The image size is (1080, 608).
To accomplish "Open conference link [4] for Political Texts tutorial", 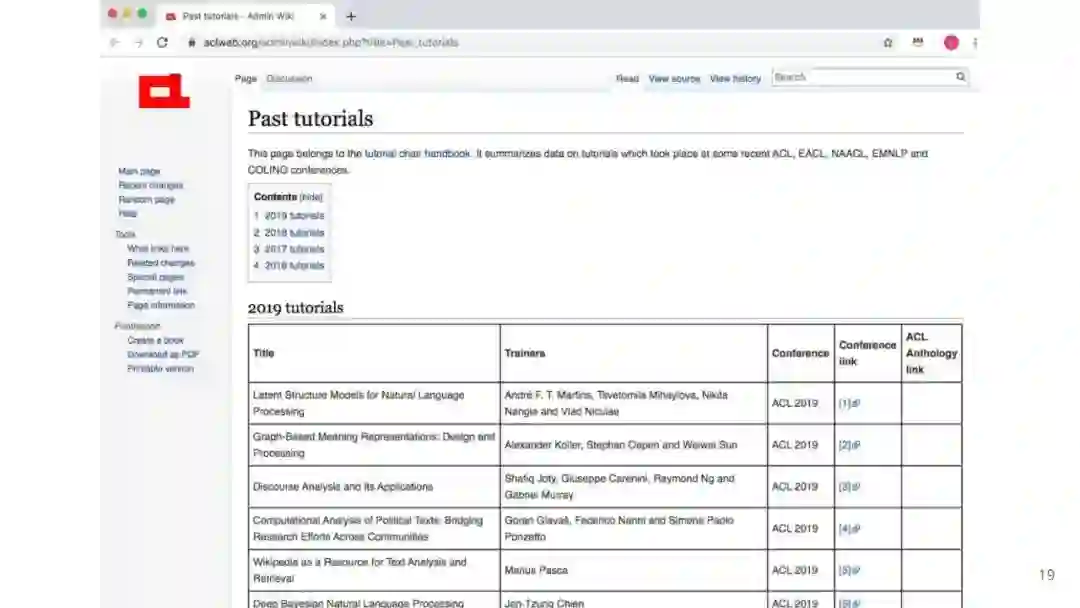I will tap(849, 529).
